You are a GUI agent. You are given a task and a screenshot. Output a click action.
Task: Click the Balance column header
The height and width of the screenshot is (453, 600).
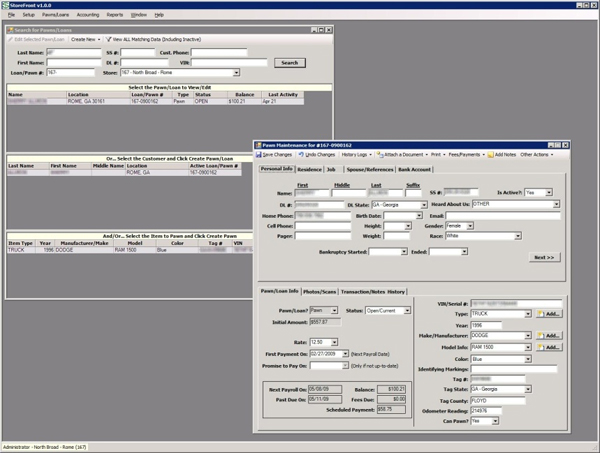(244, 95)
